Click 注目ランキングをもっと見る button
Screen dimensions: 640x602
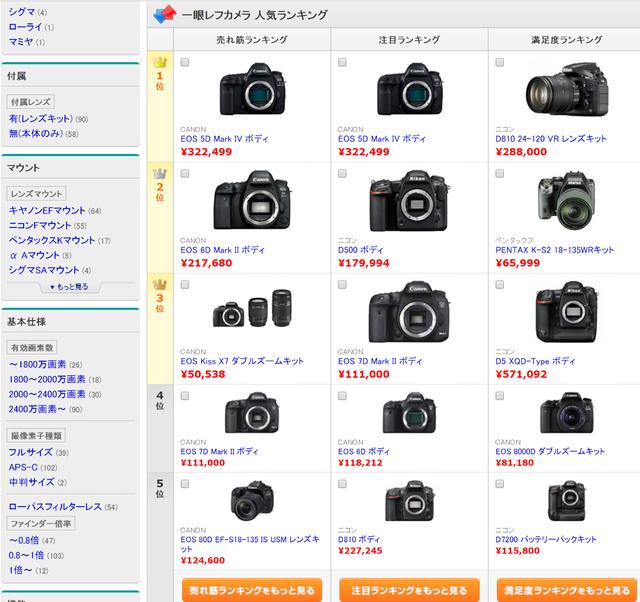pos(409,590)
